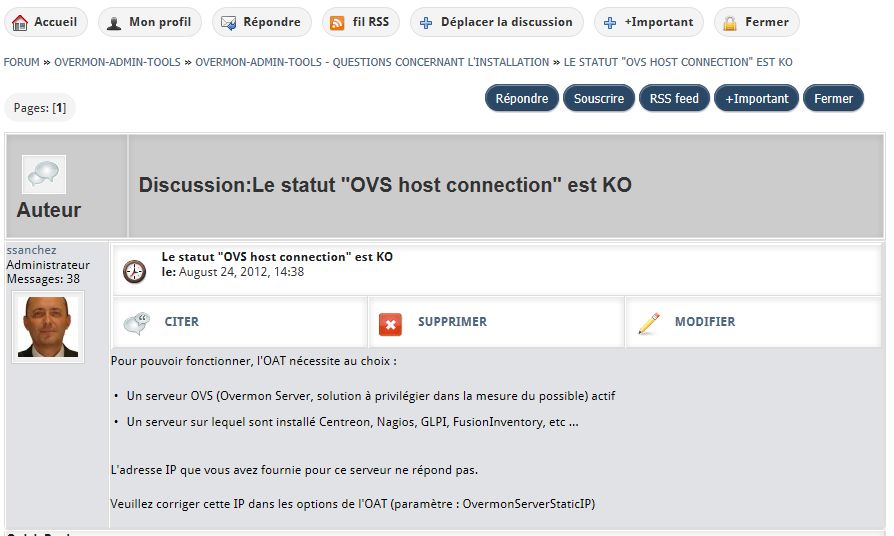The width and height of the screenshot is (894, 536).
Task: Click the orange RSS feed icon
Action: (x=338, y=22)
